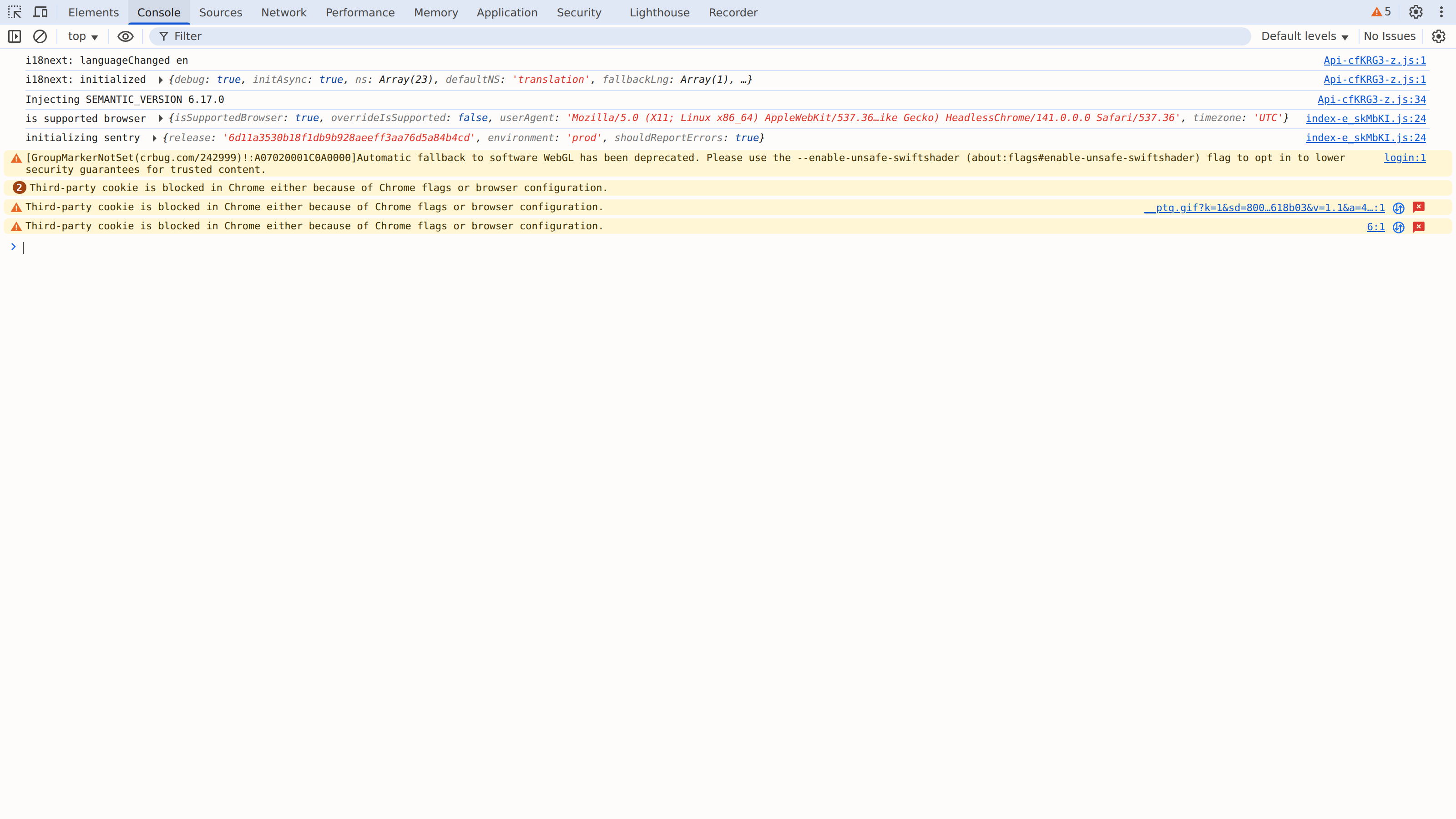Switch to the Sources tab

click(220, 12)
